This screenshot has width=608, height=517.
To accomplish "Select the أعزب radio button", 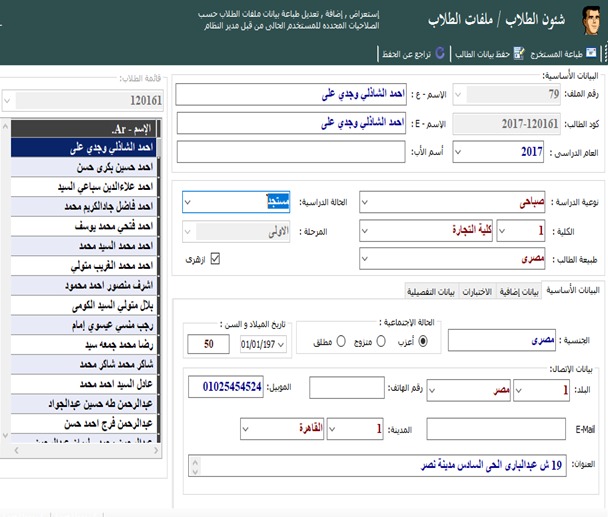I will [423, 341].
